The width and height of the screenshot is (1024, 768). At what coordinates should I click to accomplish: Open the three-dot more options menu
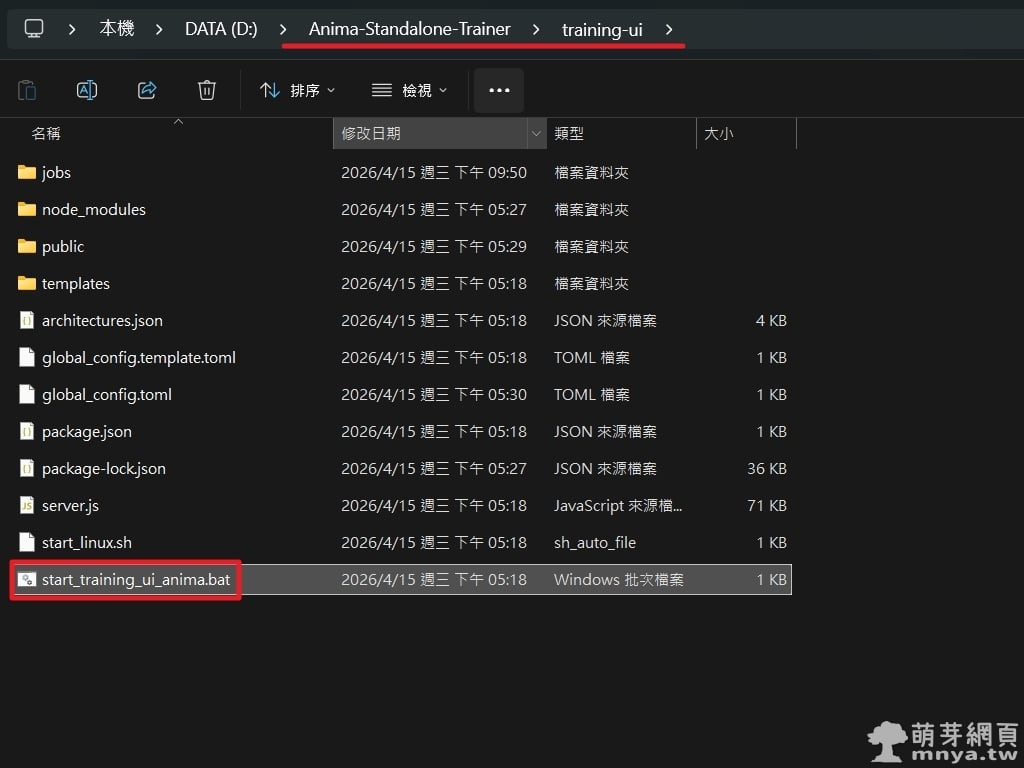[x=499, y=90]
